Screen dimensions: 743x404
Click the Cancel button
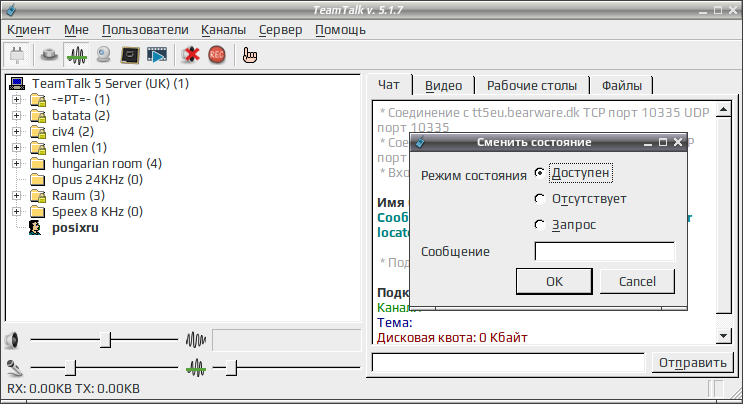[x=637, y=281]
